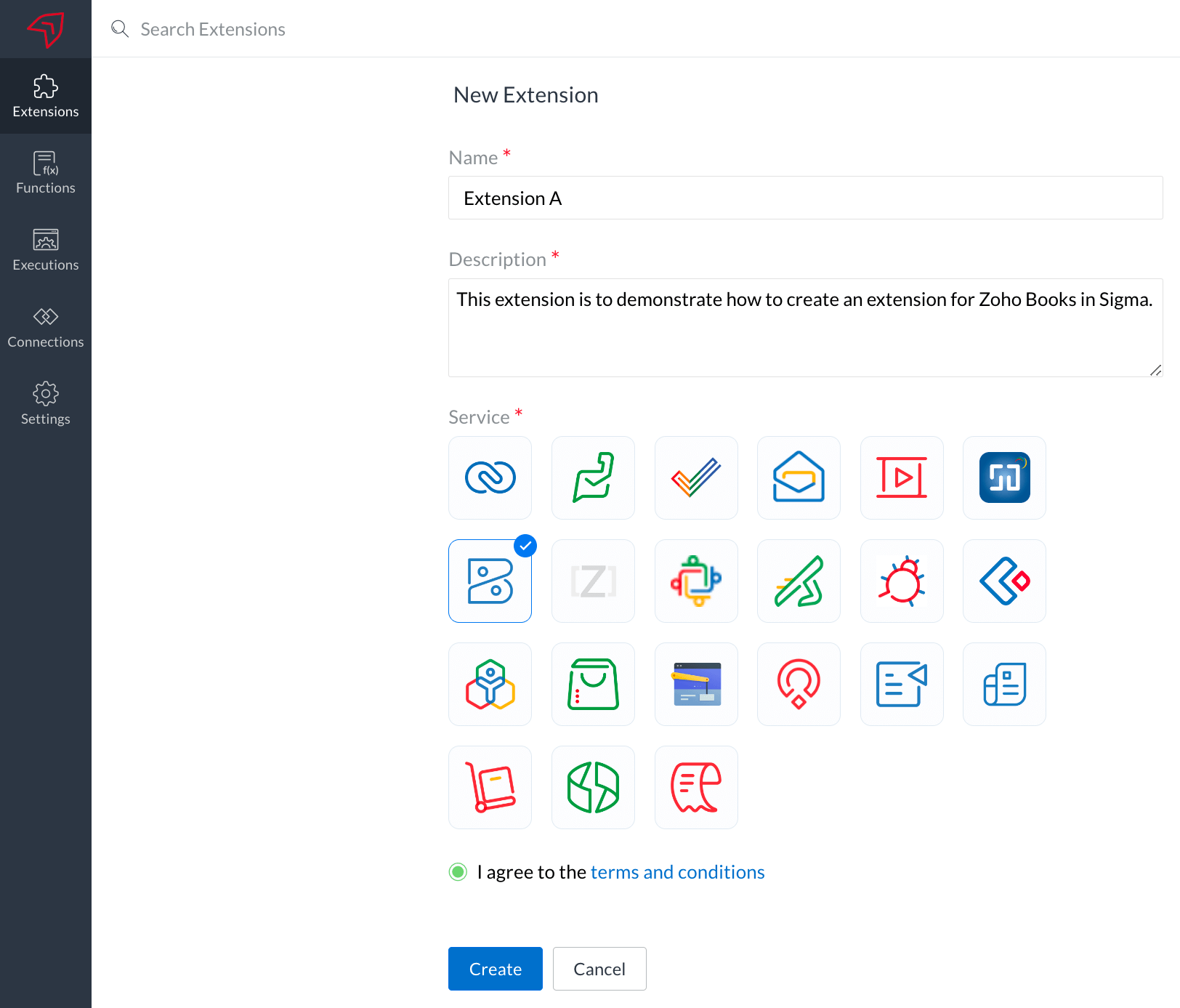Select the Zoho Projects service icon
This screenshot has height=1008, width=1180.
pos(696,477)
